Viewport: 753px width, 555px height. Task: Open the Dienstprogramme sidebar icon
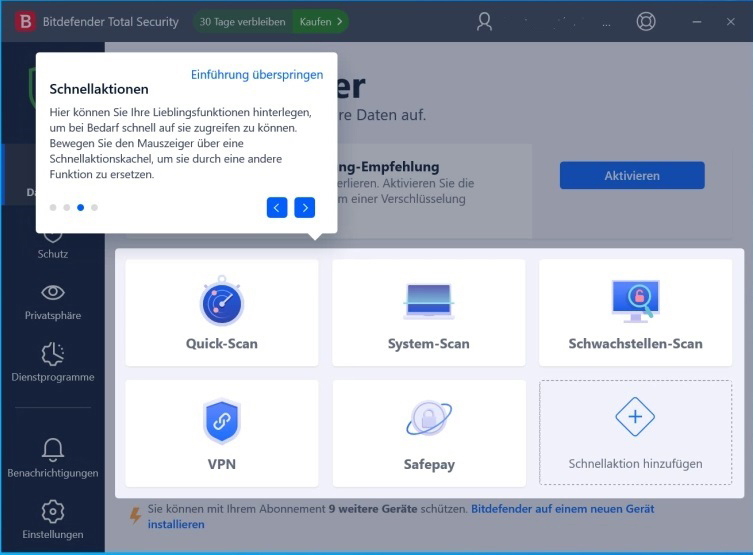[53, 354]
